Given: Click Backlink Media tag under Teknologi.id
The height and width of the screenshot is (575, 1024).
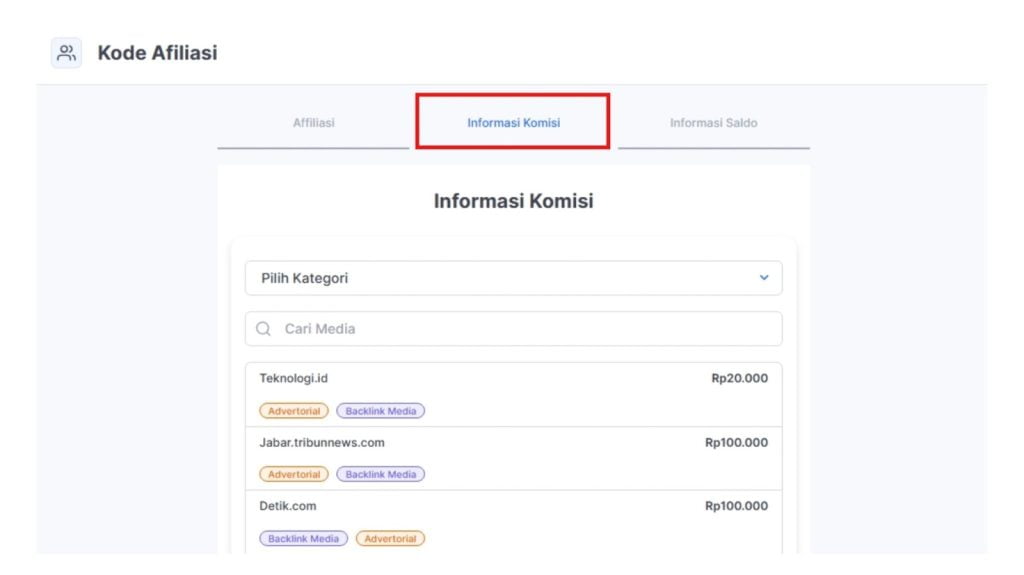Looking at the screenshot, I should pos(381,411).
